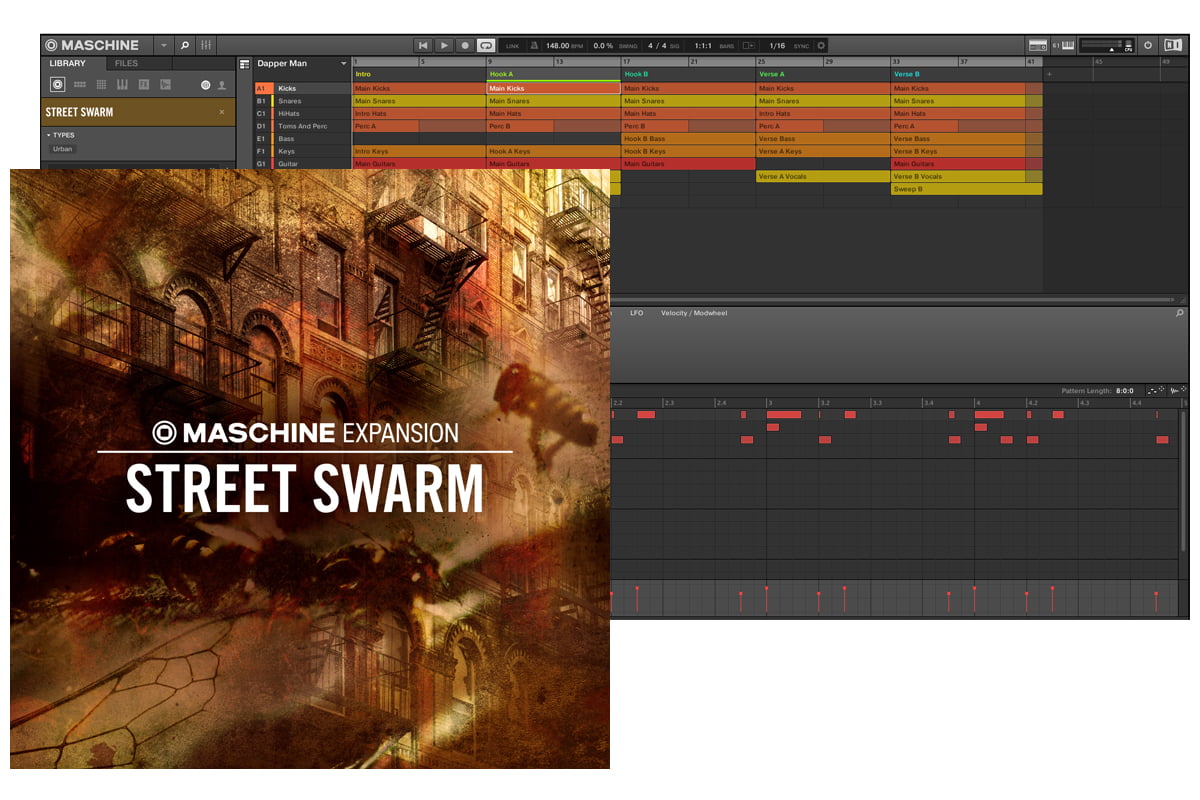
Task: Click the keyboard controller icon in header
Action: click(x=1067, y=46)
